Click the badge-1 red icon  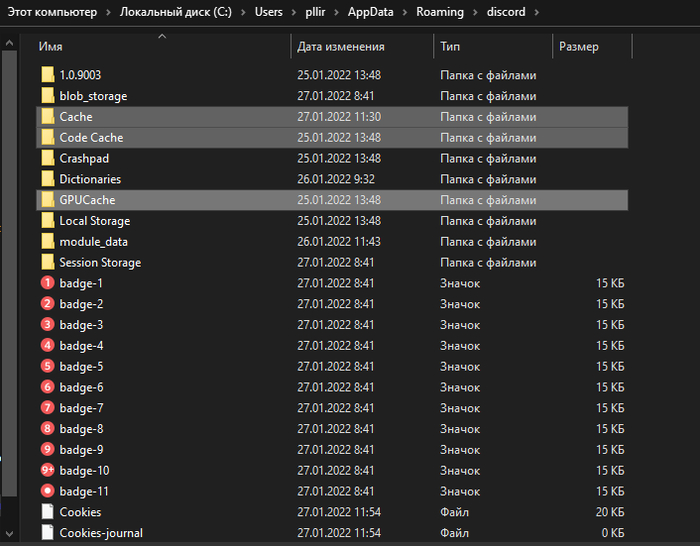[47, 283]
